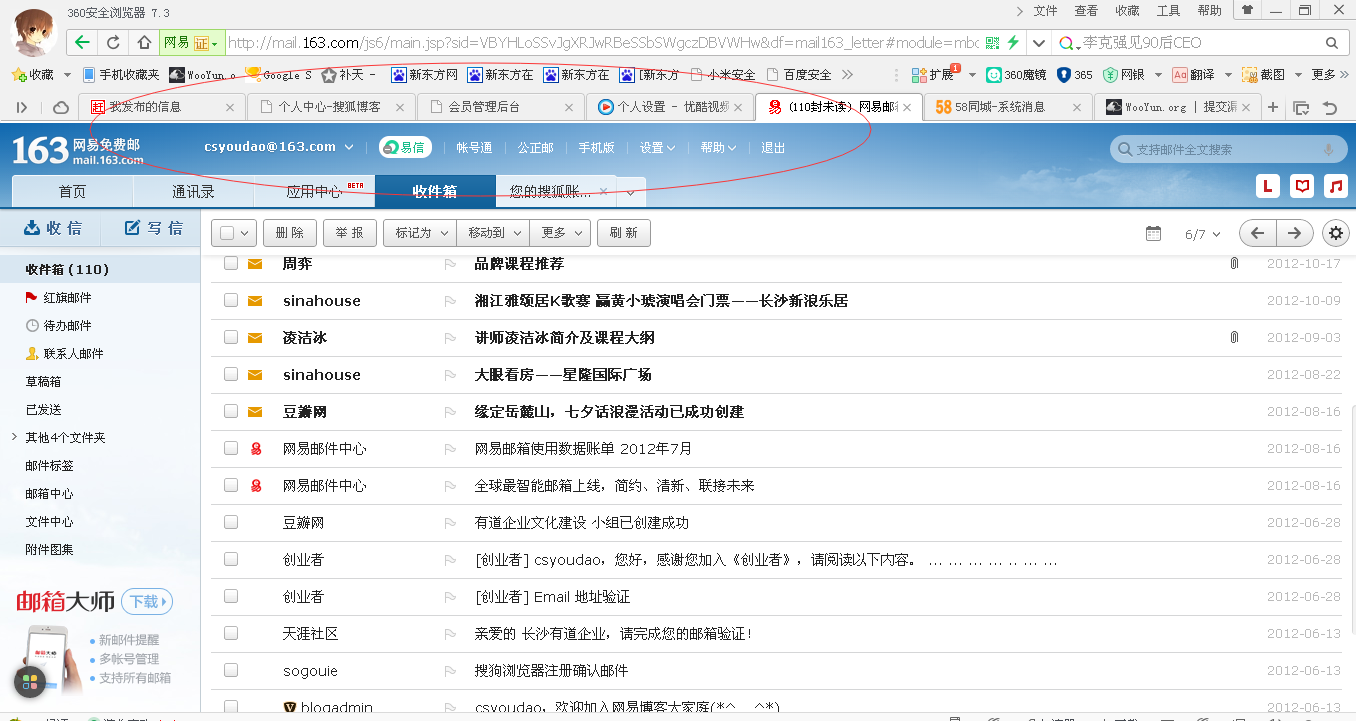The height and width of the screenshot is (721, 1356).
Task: Click the 退出 logout link
Action: (x=773, y=147)
